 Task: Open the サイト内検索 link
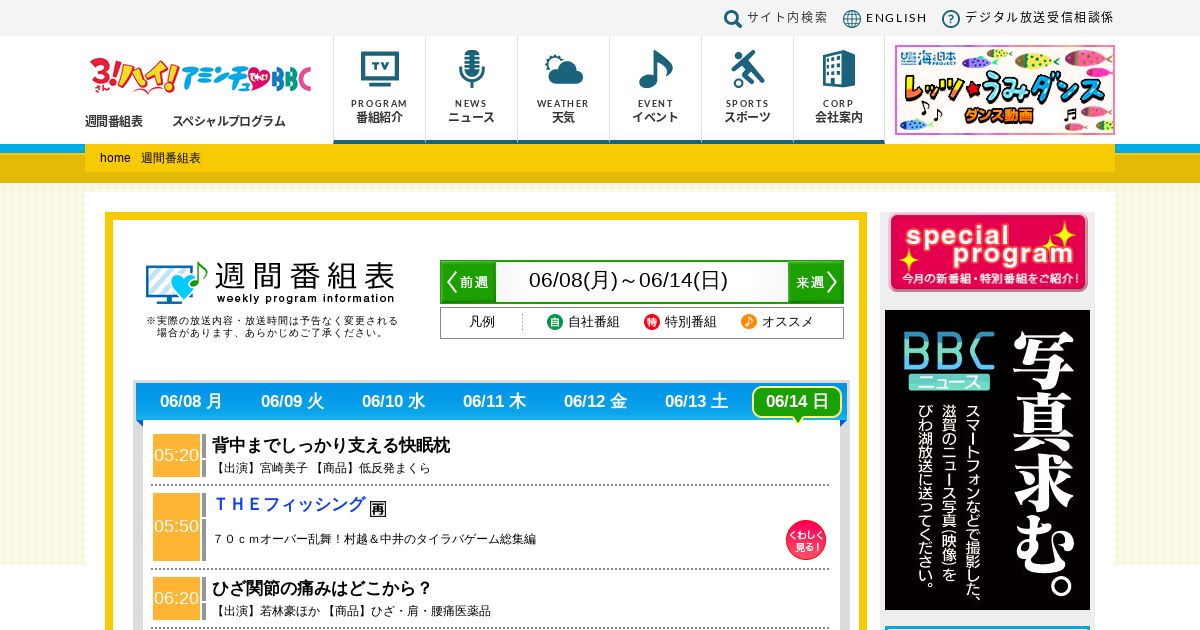787,18
